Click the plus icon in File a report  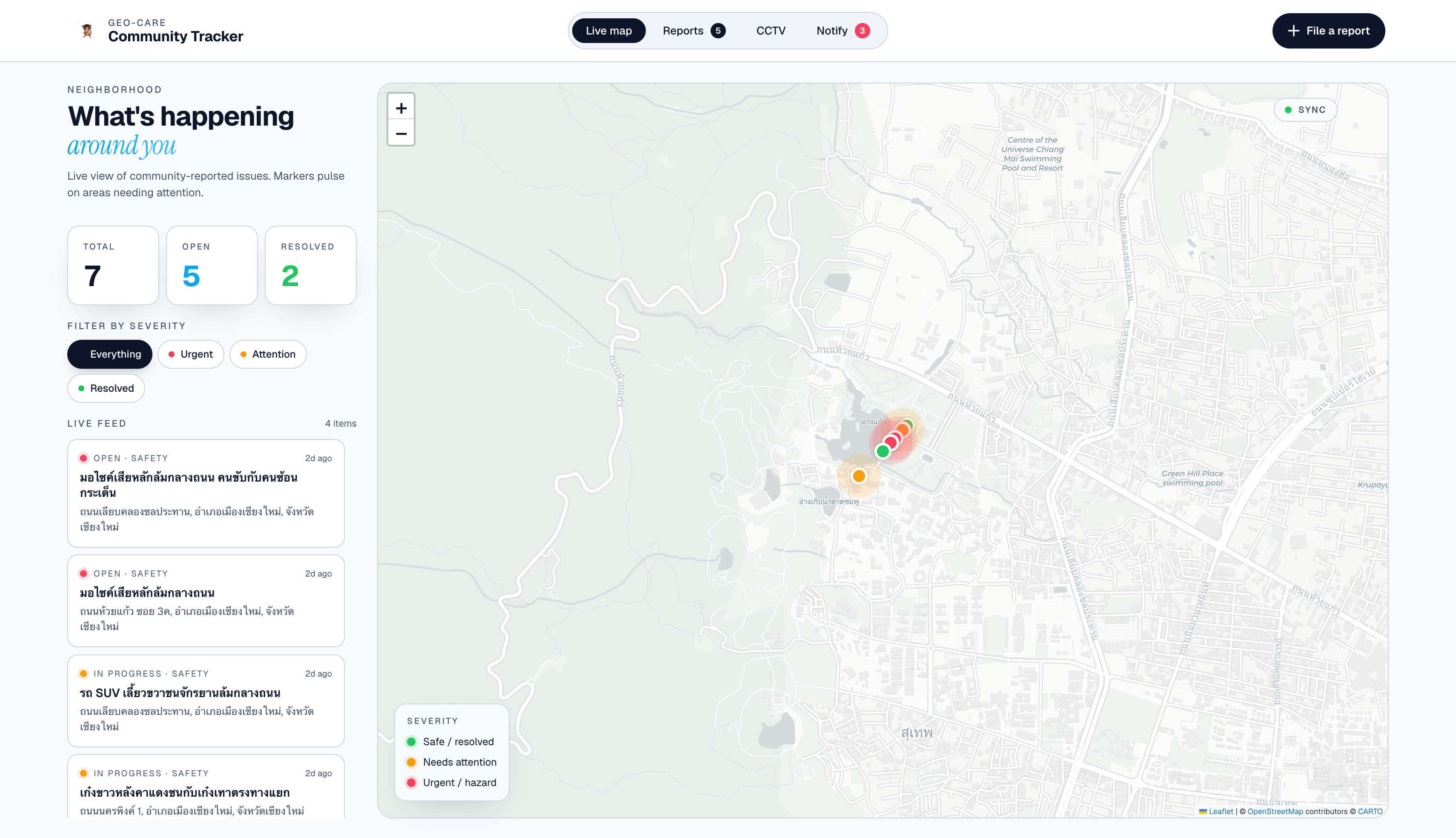1293,31
